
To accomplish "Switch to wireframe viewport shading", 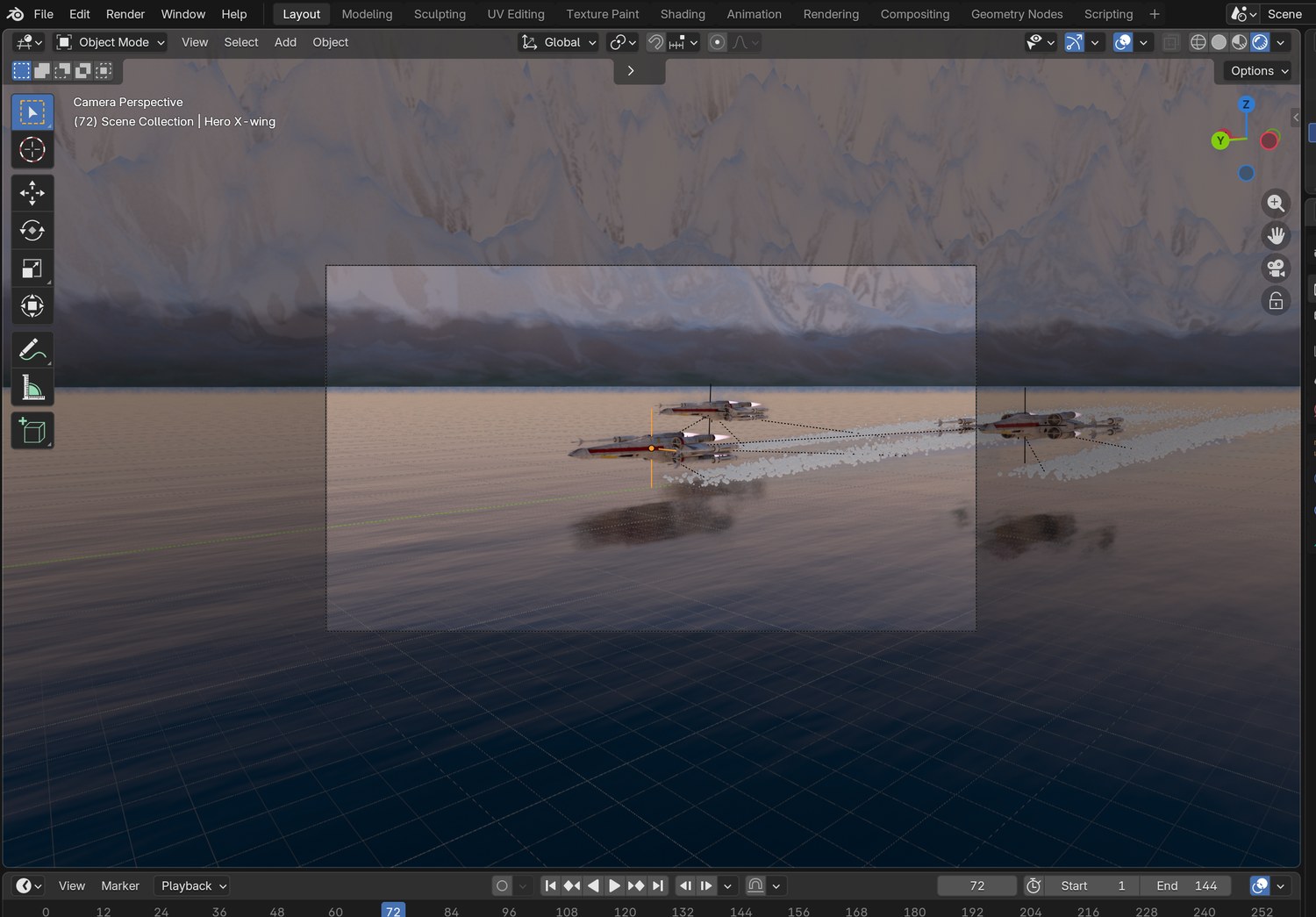I will [1198, 42].
